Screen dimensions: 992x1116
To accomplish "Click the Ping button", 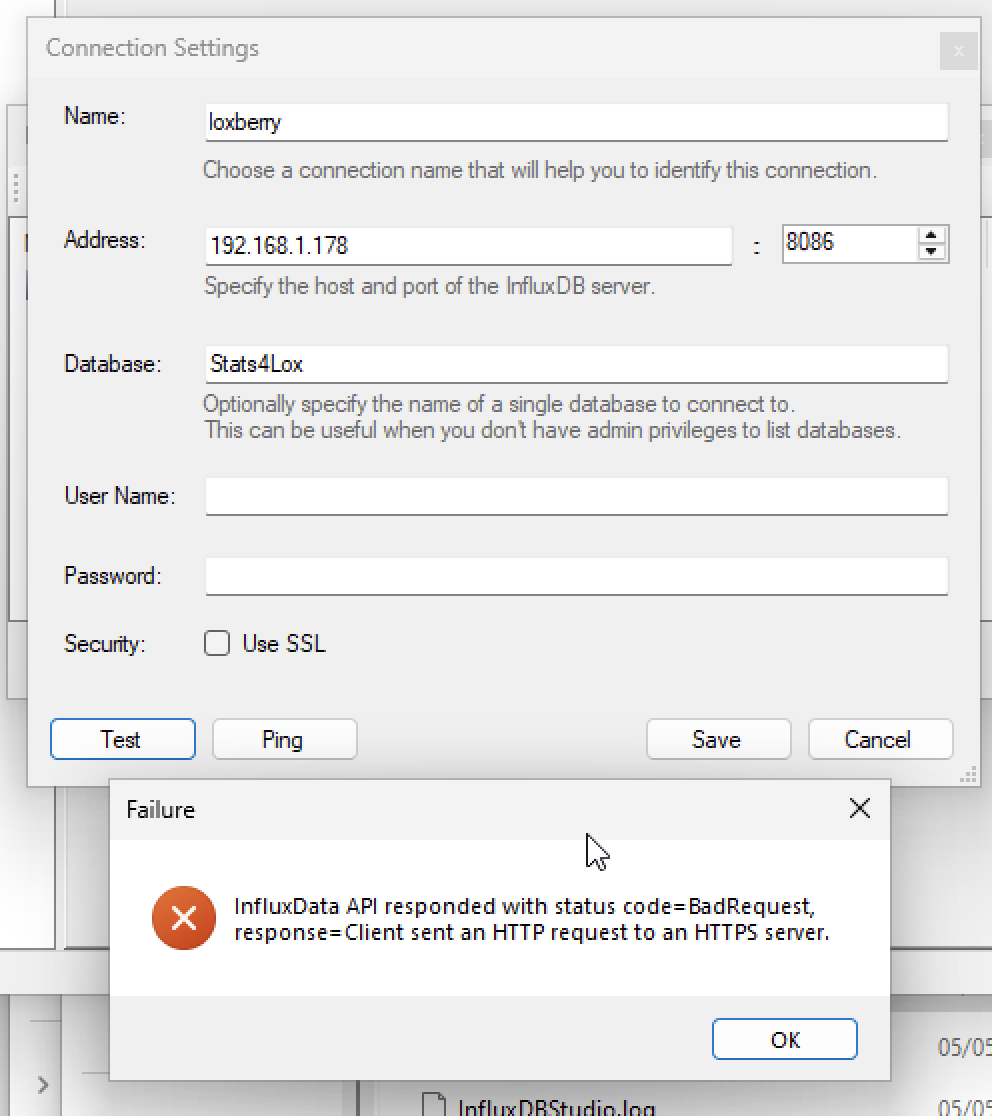I will [285, 739].
